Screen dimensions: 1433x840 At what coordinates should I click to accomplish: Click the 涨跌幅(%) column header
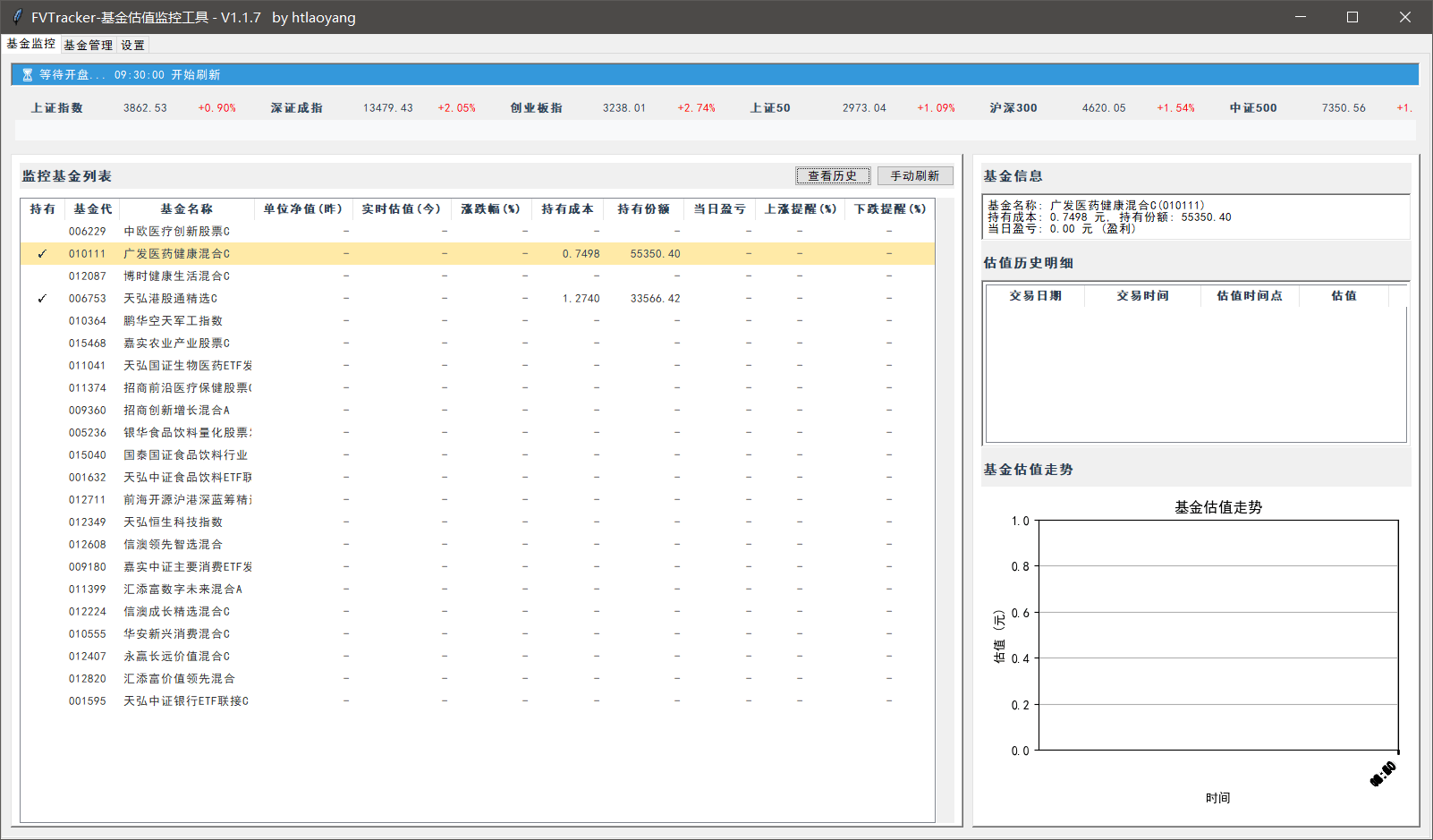[x=490, y=209]
